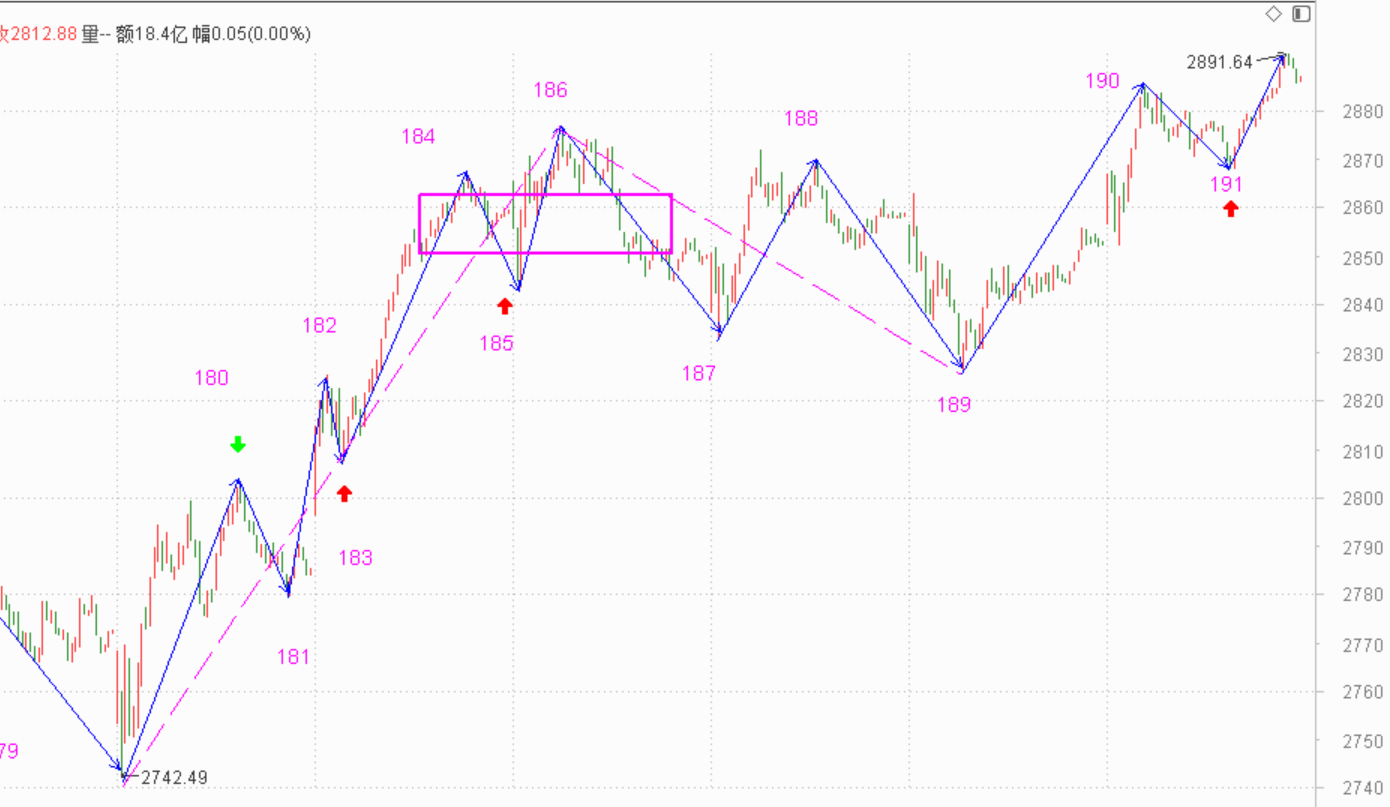Click the 2770 price axis label
Screen dimensions: 1390x807
(1363, 645)
